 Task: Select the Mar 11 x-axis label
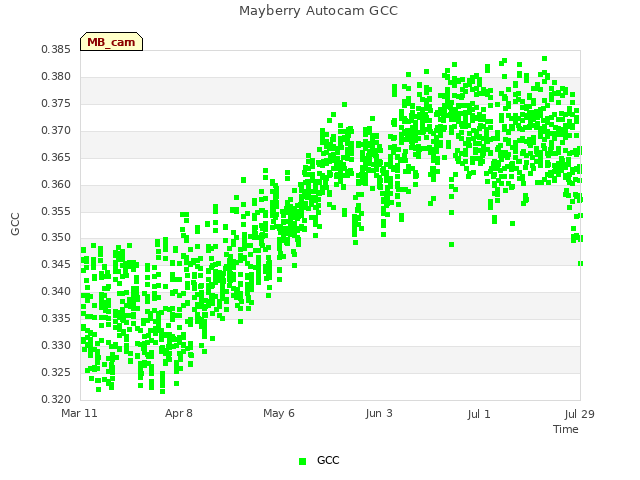tap(79, 413)
